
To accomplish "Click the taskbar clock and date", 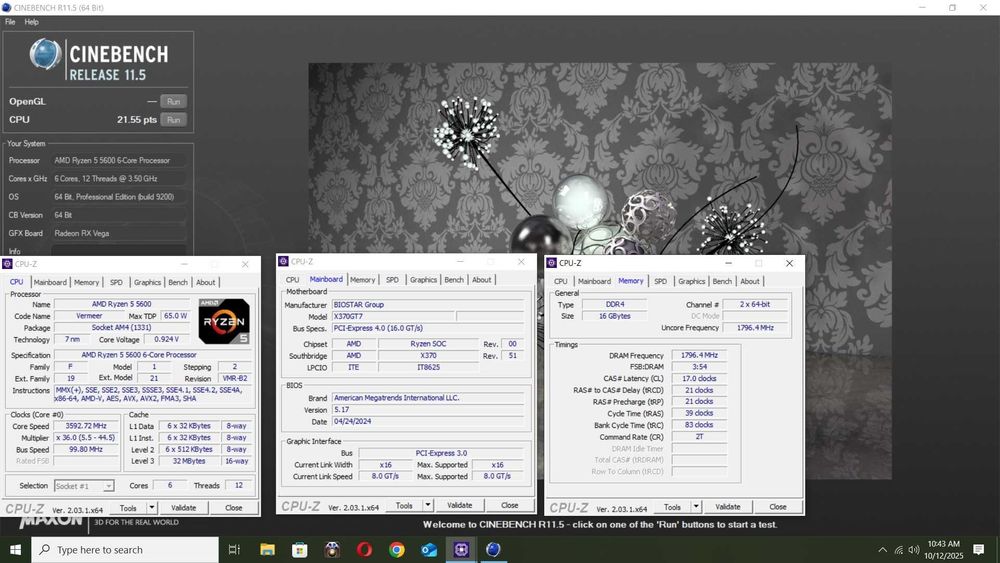I will (x=943, y=550).
